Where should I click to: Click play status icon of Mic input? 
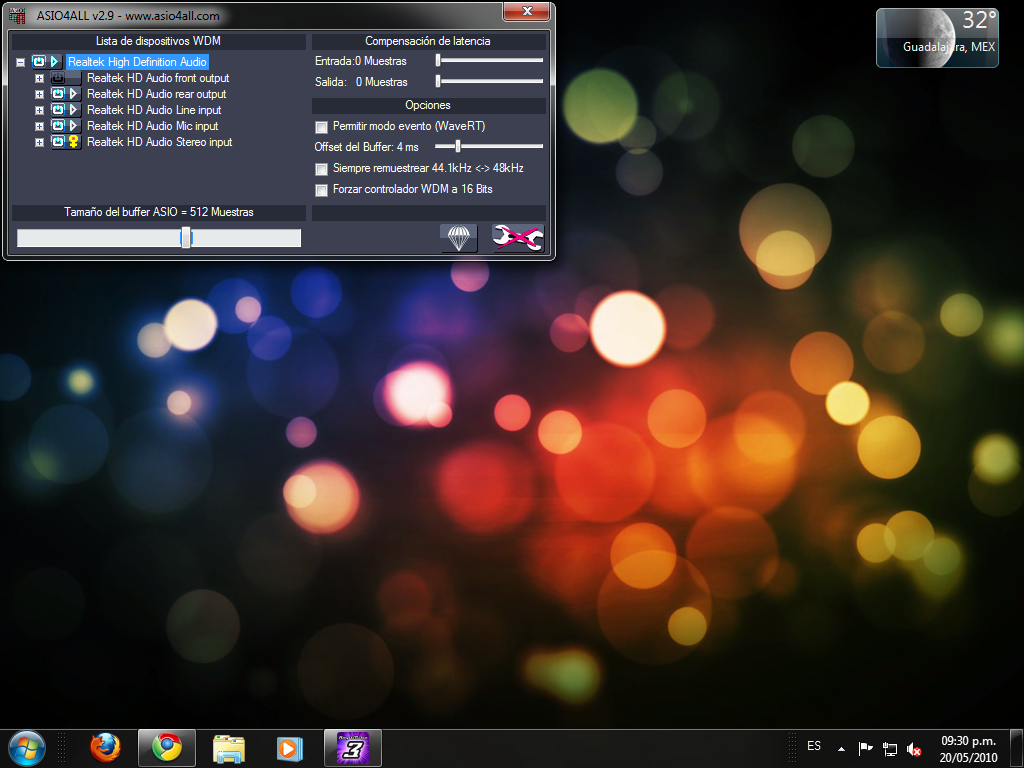point(74,125)
